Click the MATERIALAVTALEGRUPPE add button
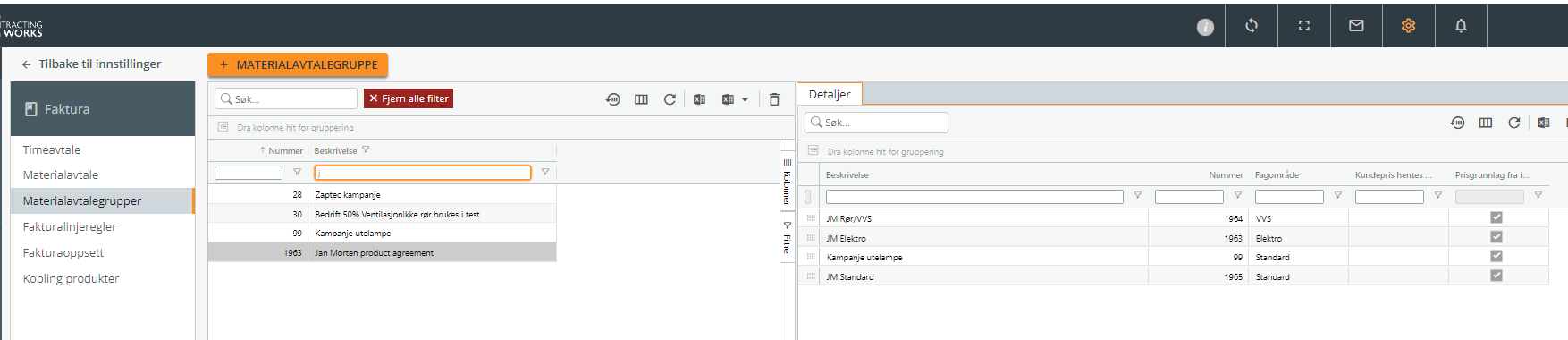 point(298,64)
